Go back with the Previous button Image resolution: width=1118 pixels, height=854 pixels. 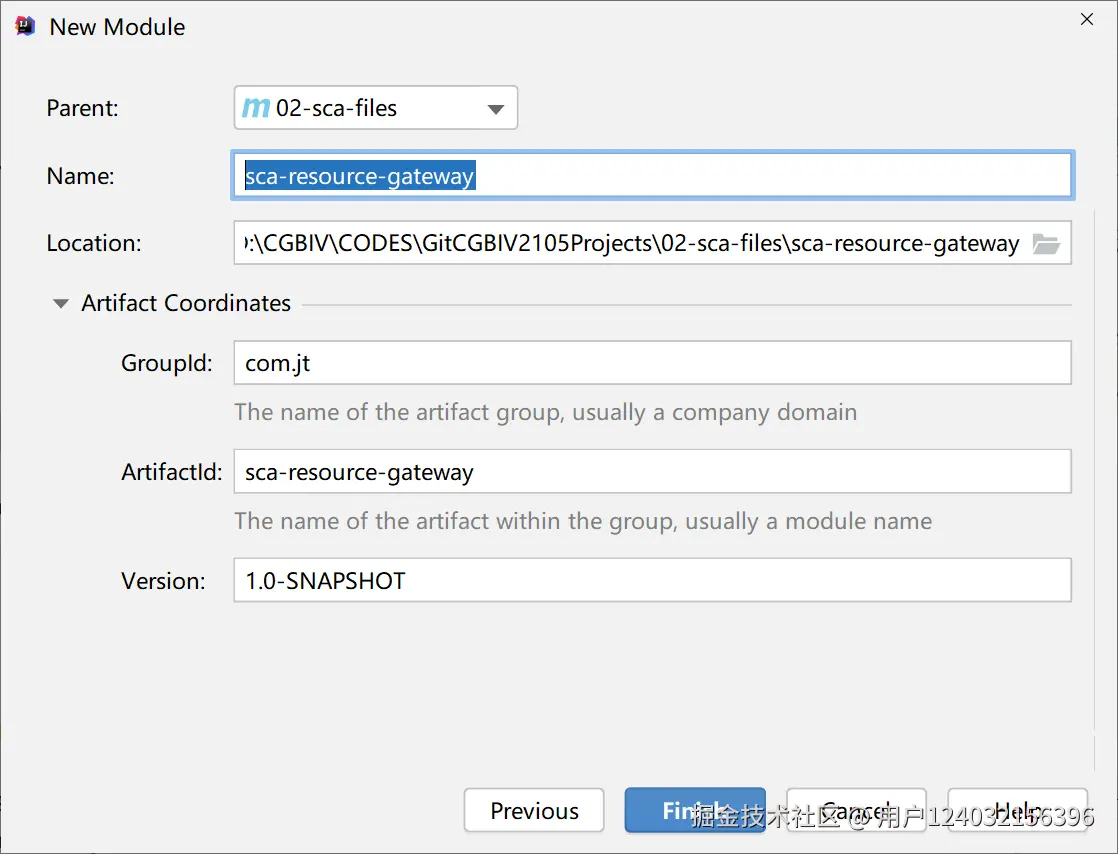(534, 811)
